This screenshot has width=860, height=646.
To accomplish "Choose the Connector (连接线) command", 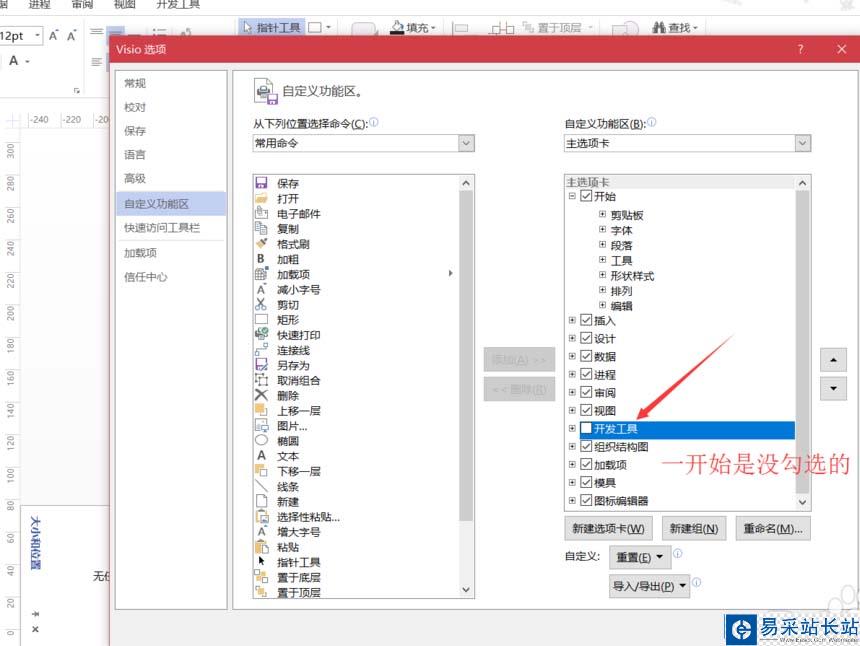I will pos(293,350).
